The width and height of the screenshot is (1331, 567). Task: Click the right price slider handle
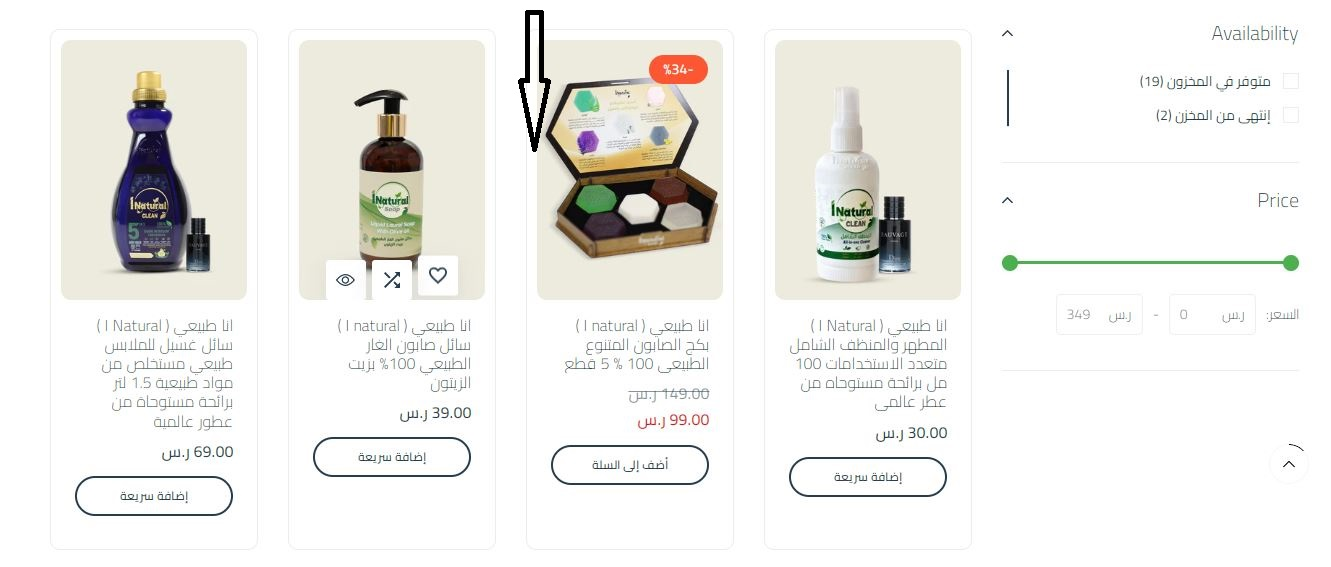1291,263
